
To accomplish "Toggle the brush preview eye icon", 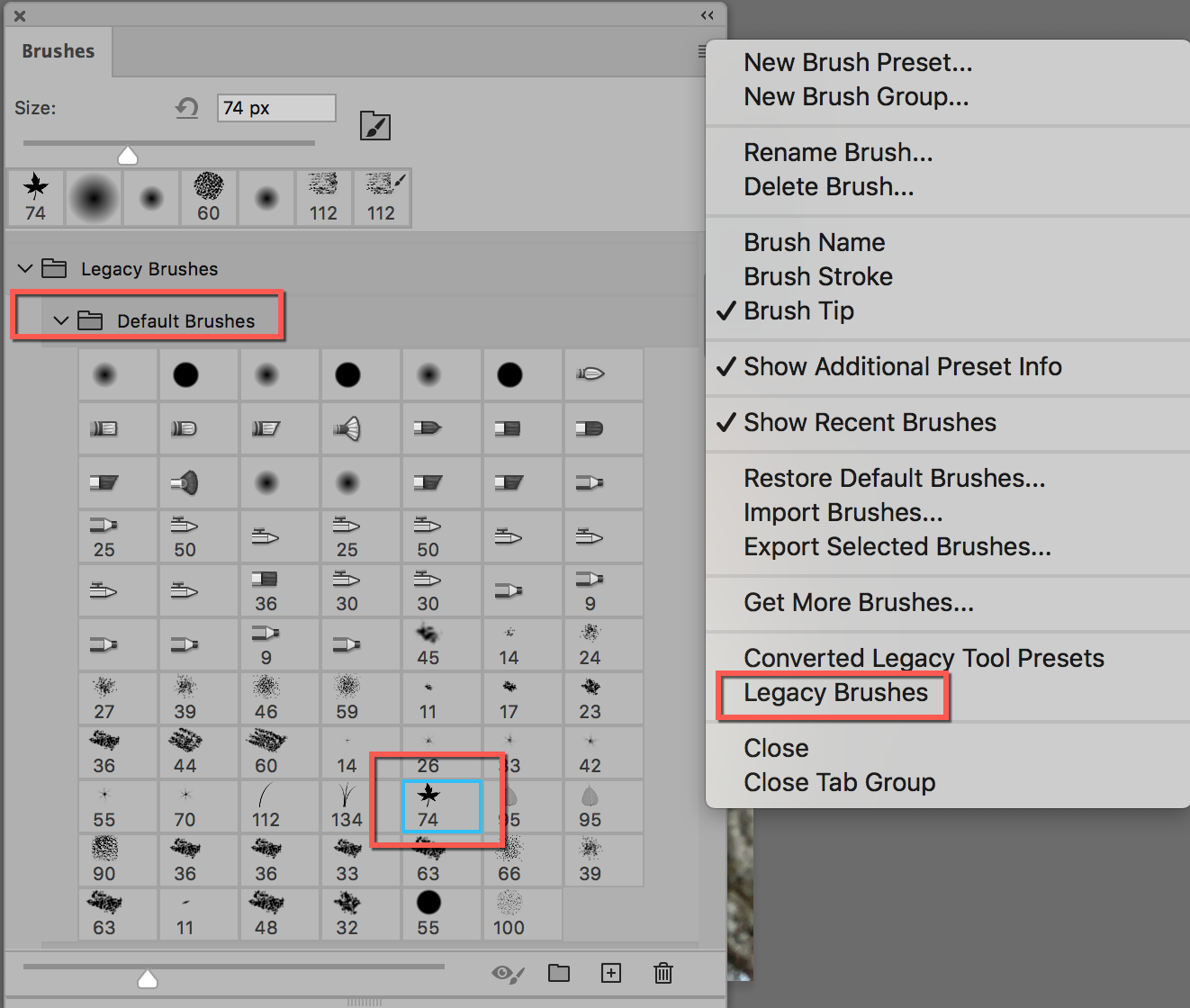I will [x=507, y=973].
